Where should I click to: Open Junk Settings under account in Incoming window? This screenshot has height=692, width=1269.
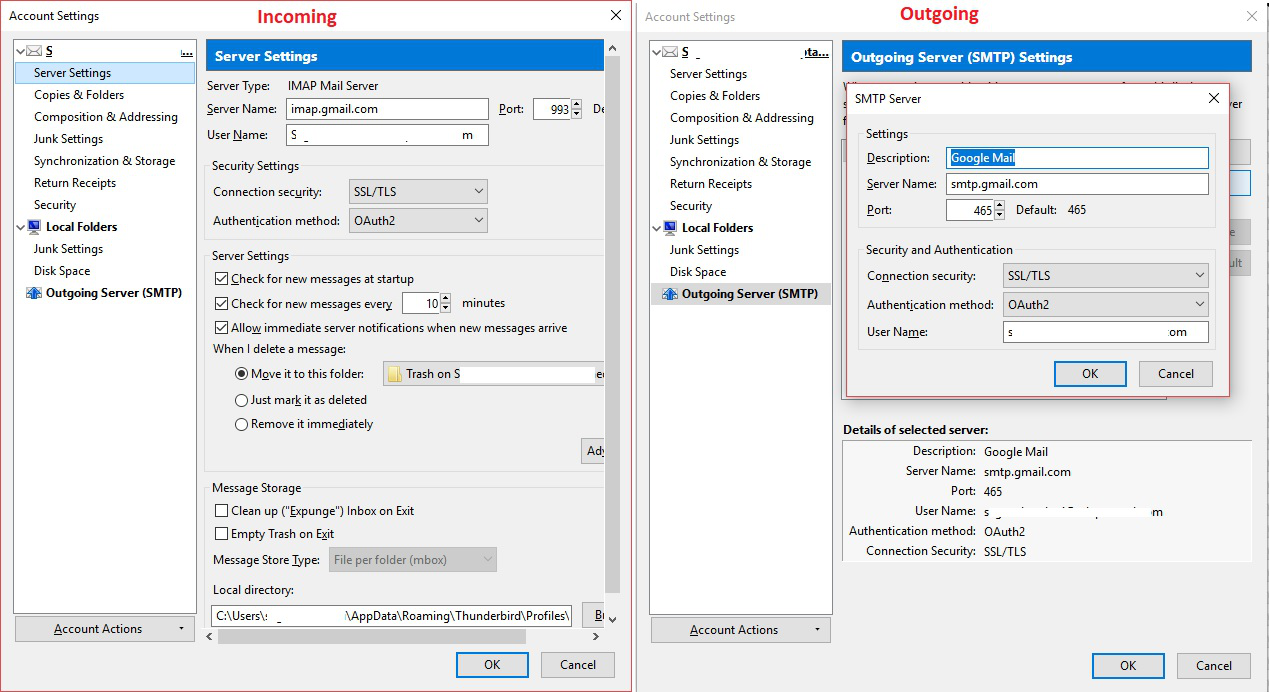point(68,139)
